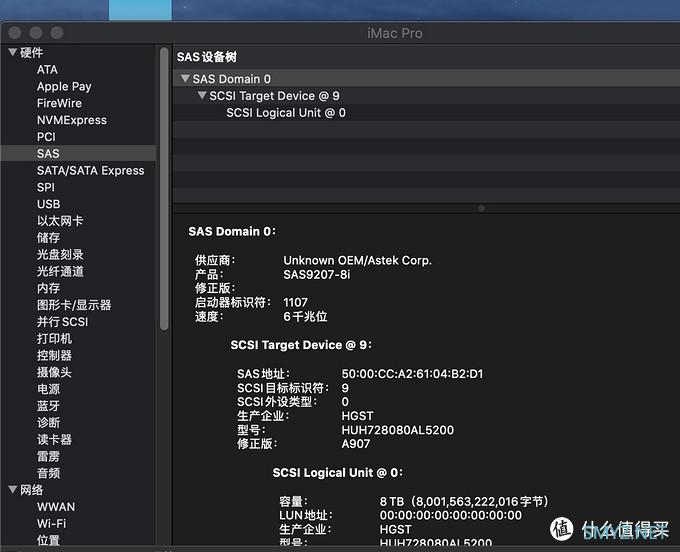
Task: Click the minimize window button
Action: tap(36, 33)
